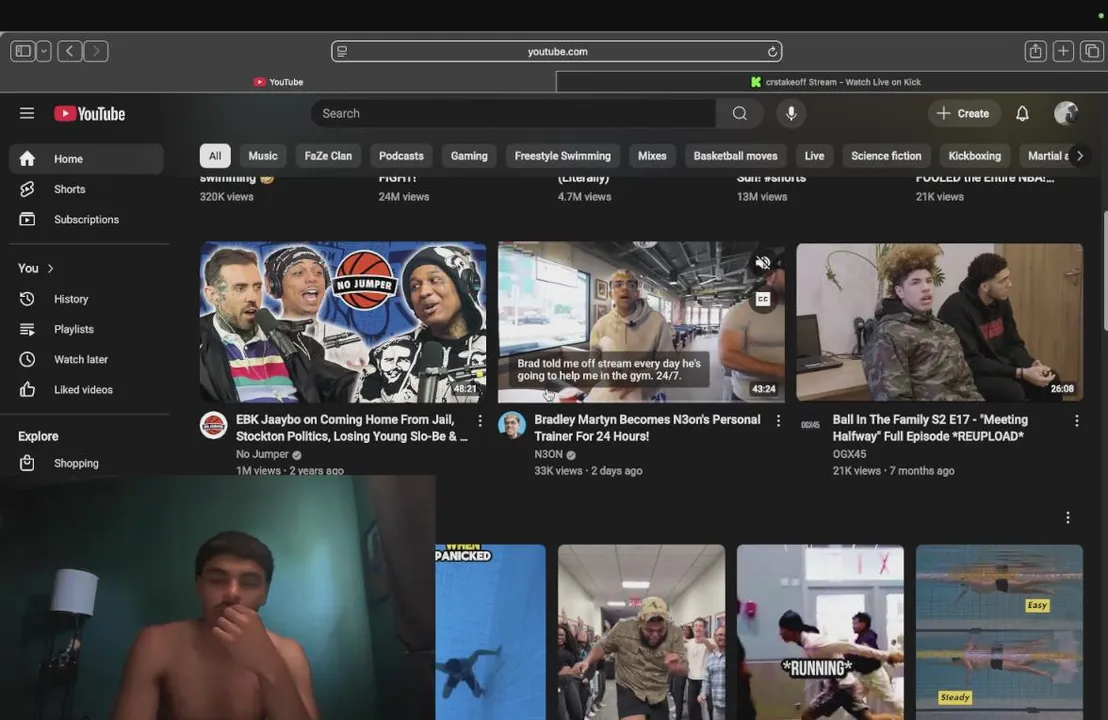Click the Create button
This screenshot has height=720, width=1108.
963,113
